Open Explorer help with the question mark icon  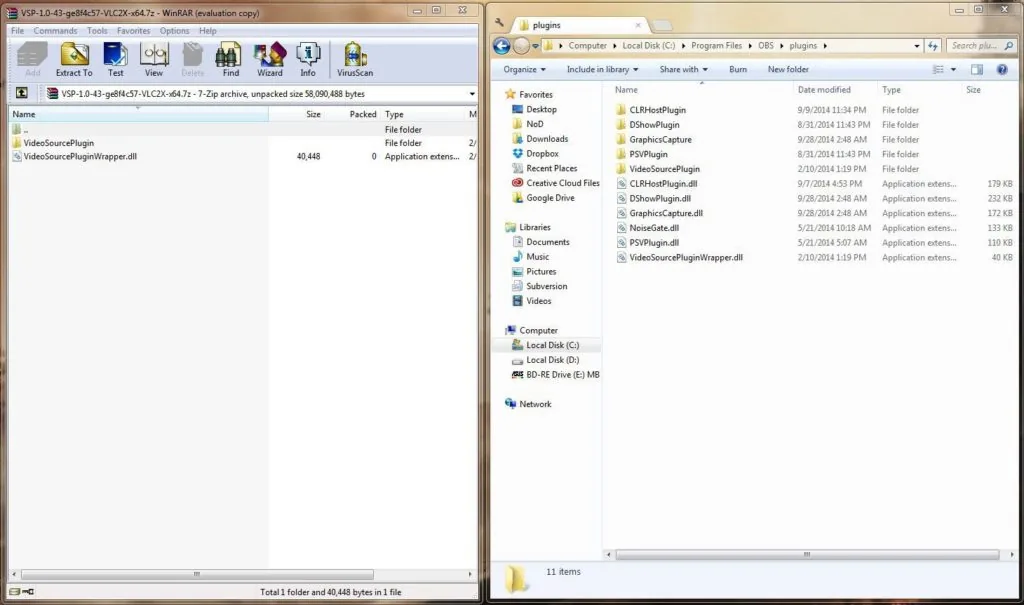[1003, 69]
